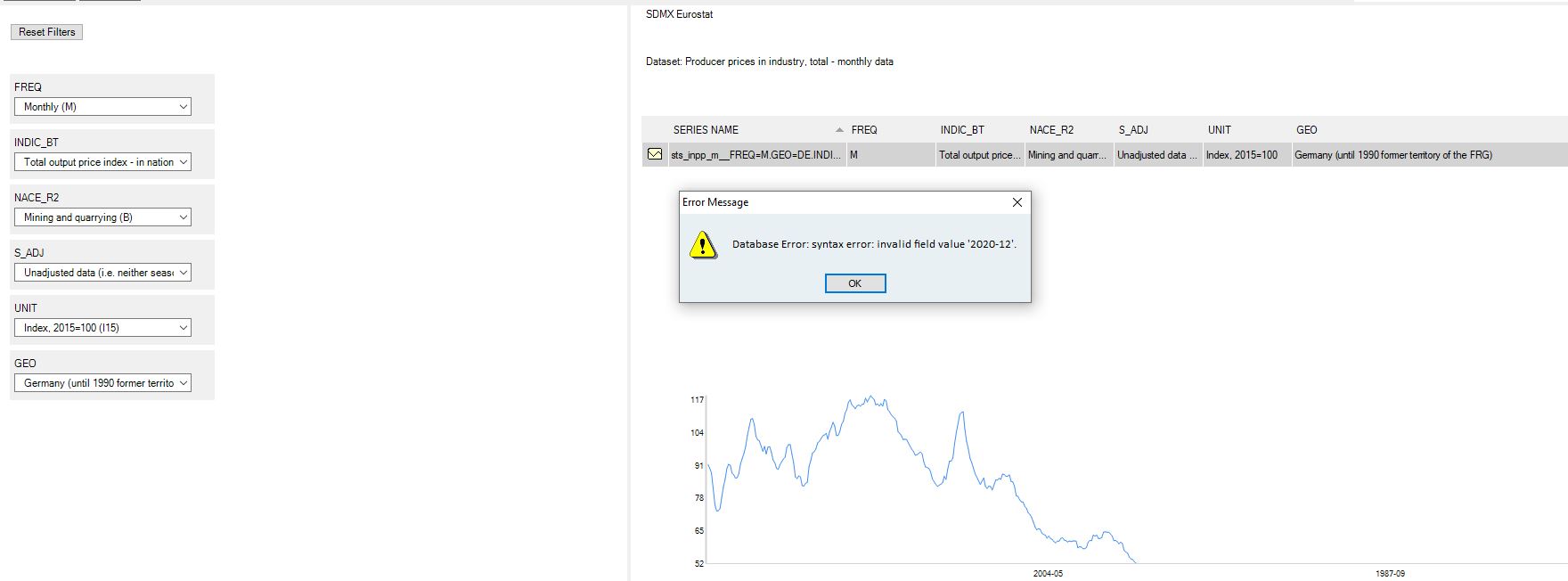Select the sts_inpp_m series name cell
This screenshot has width=1568, height=581.
pyautogui.click(x=755, y=155)
